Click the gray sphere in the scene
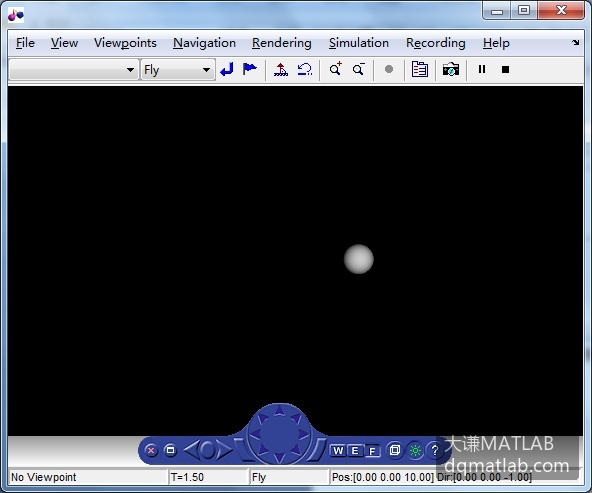The height and width of the screenshot is (493, 592). [359, 259]
